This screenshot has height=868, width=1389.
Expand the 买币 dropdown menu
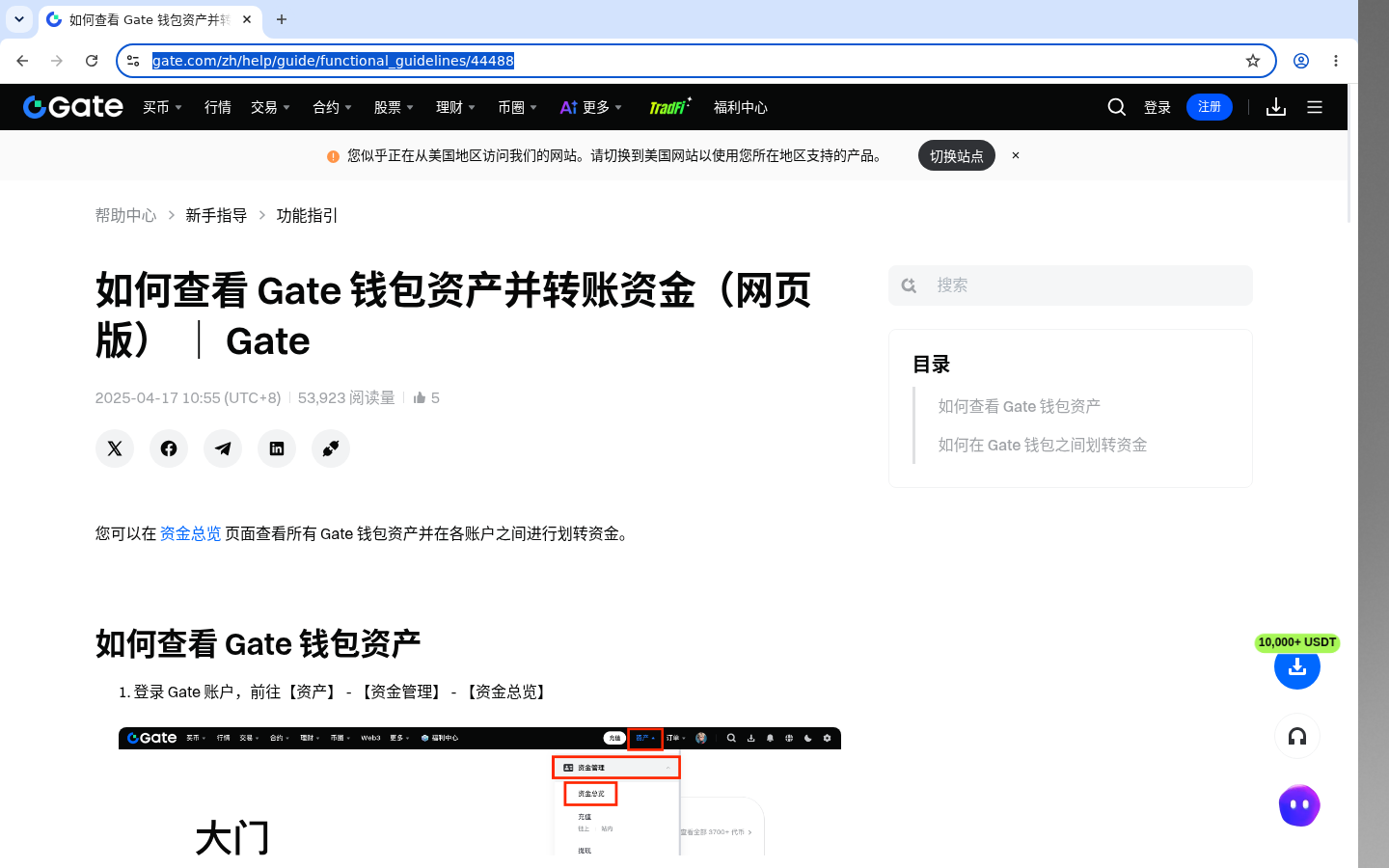point(163,107)
